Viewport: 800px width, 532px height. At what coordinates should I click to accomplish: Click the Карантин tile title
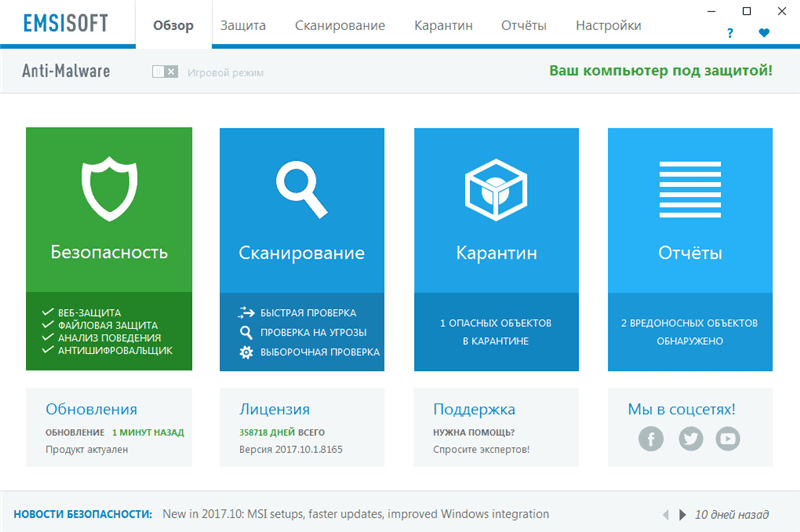pos(496,253)
